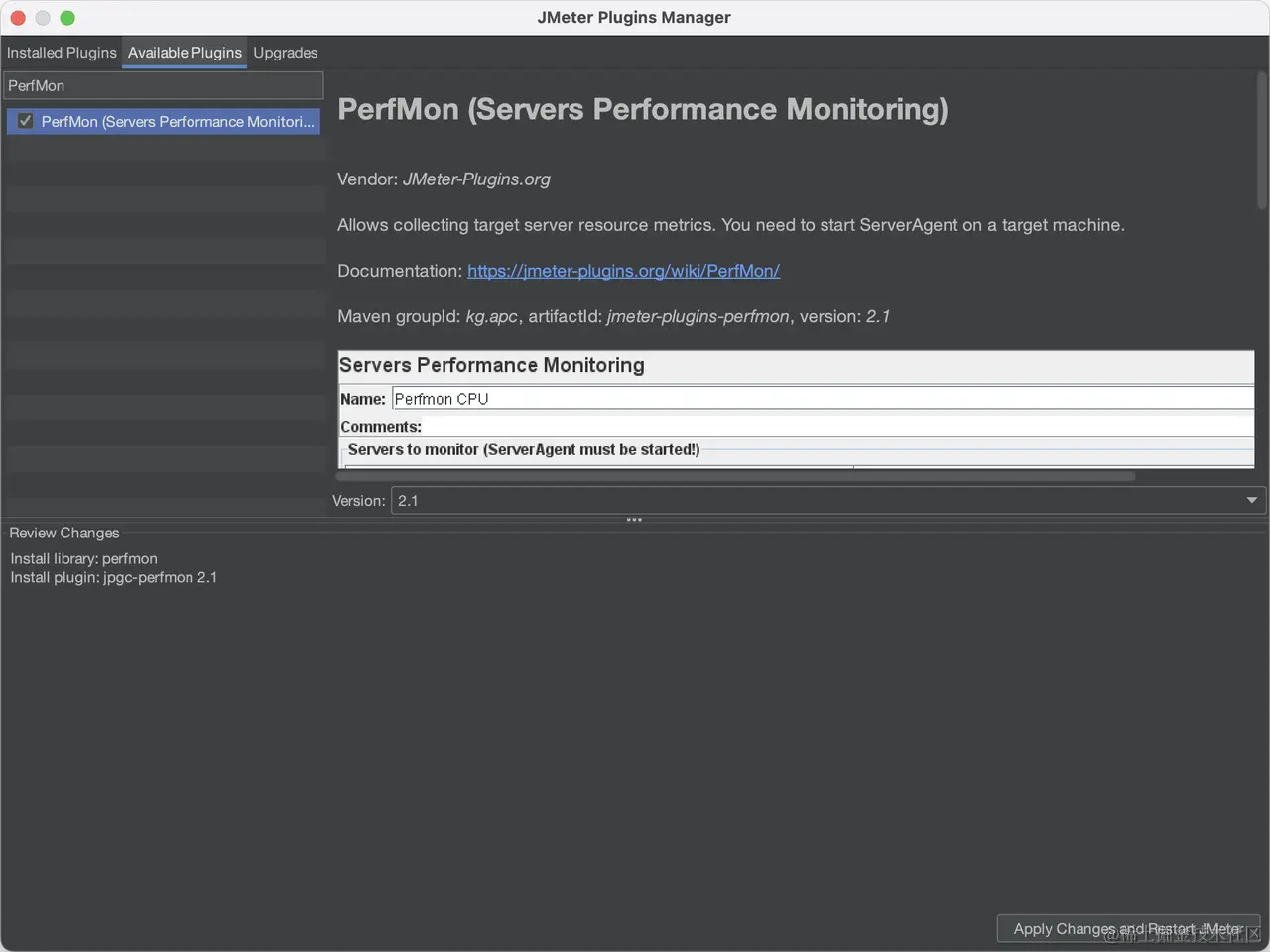The height and width of the screenshot is (952, 1270).
Task: Open the Upgrades tab
Action: [286, 53]
